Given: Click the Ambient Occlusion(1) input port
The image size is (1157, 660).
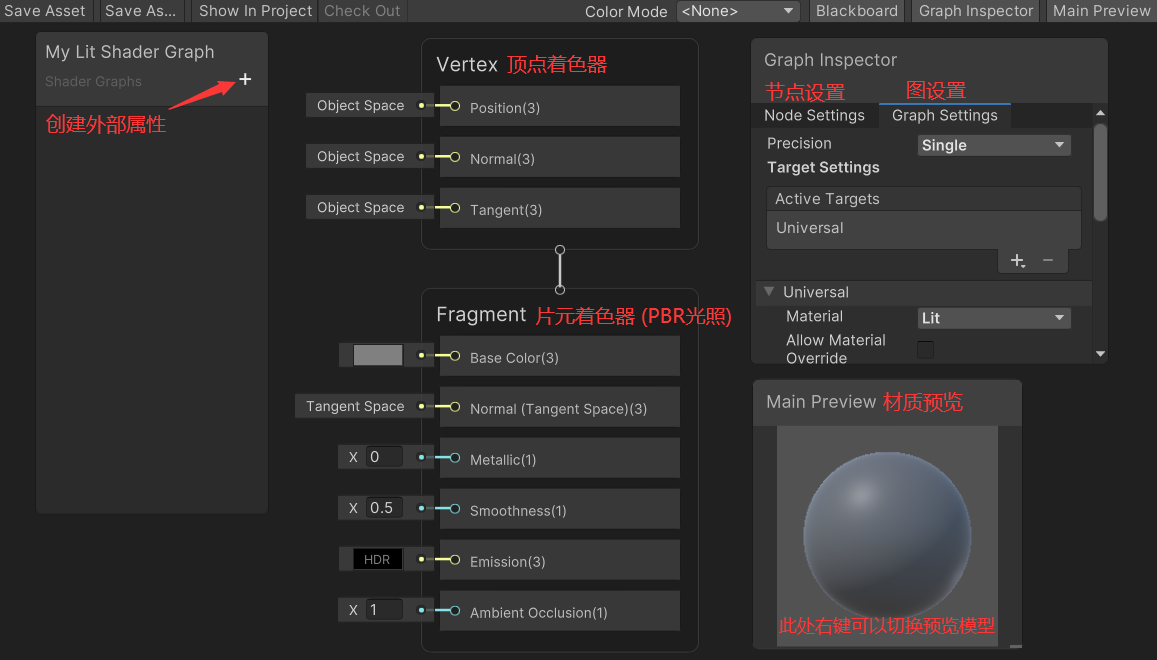Looking at the screenshot, I should [453, 610].
